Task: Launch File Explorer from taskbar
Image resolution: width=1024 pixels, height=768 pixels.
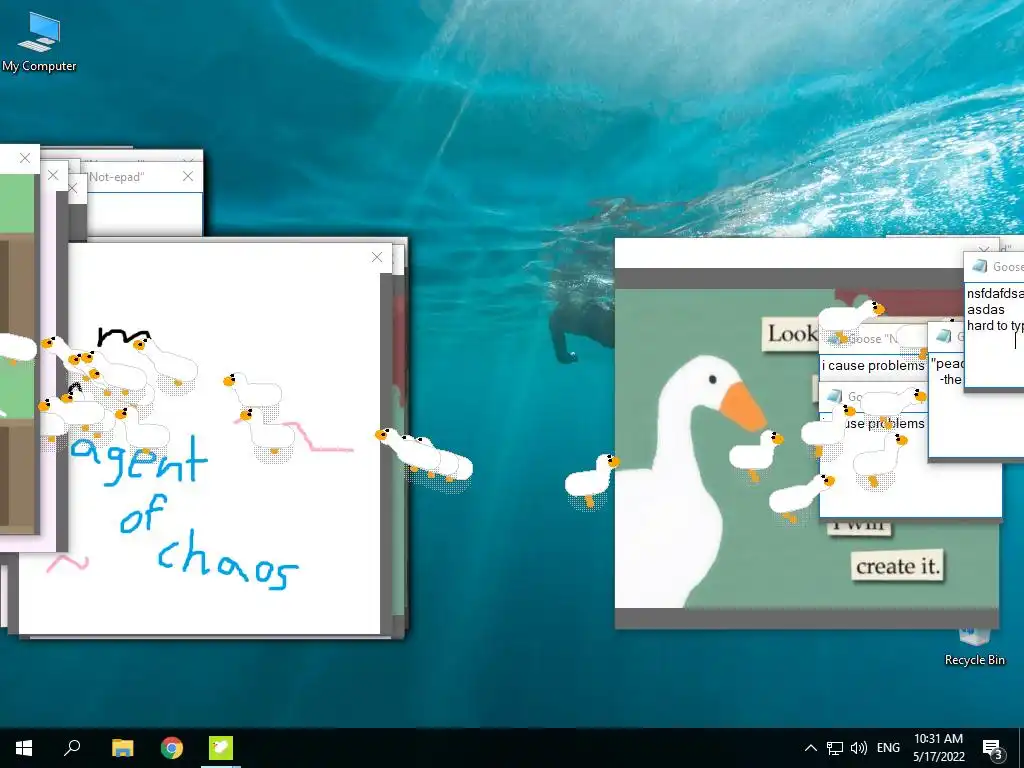Action: [x=122, y=748]
